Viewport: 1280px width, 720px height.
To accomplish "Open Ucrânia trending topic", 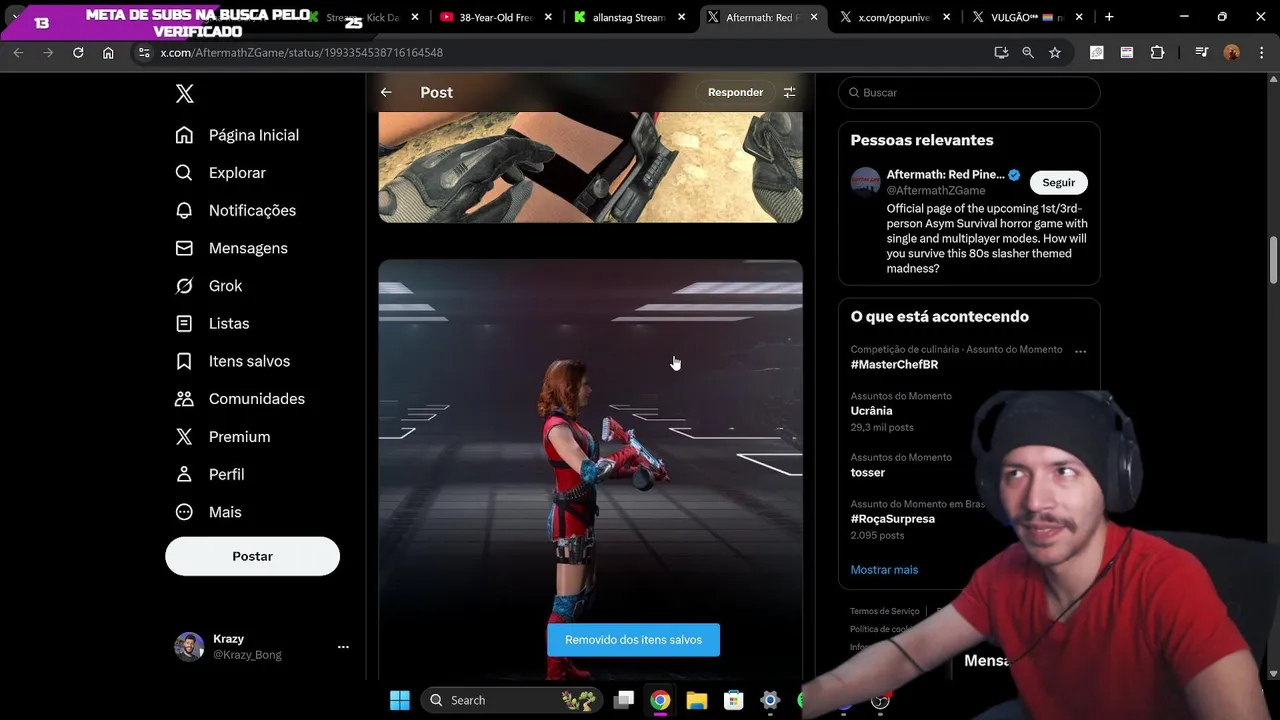I will (871, 411).
